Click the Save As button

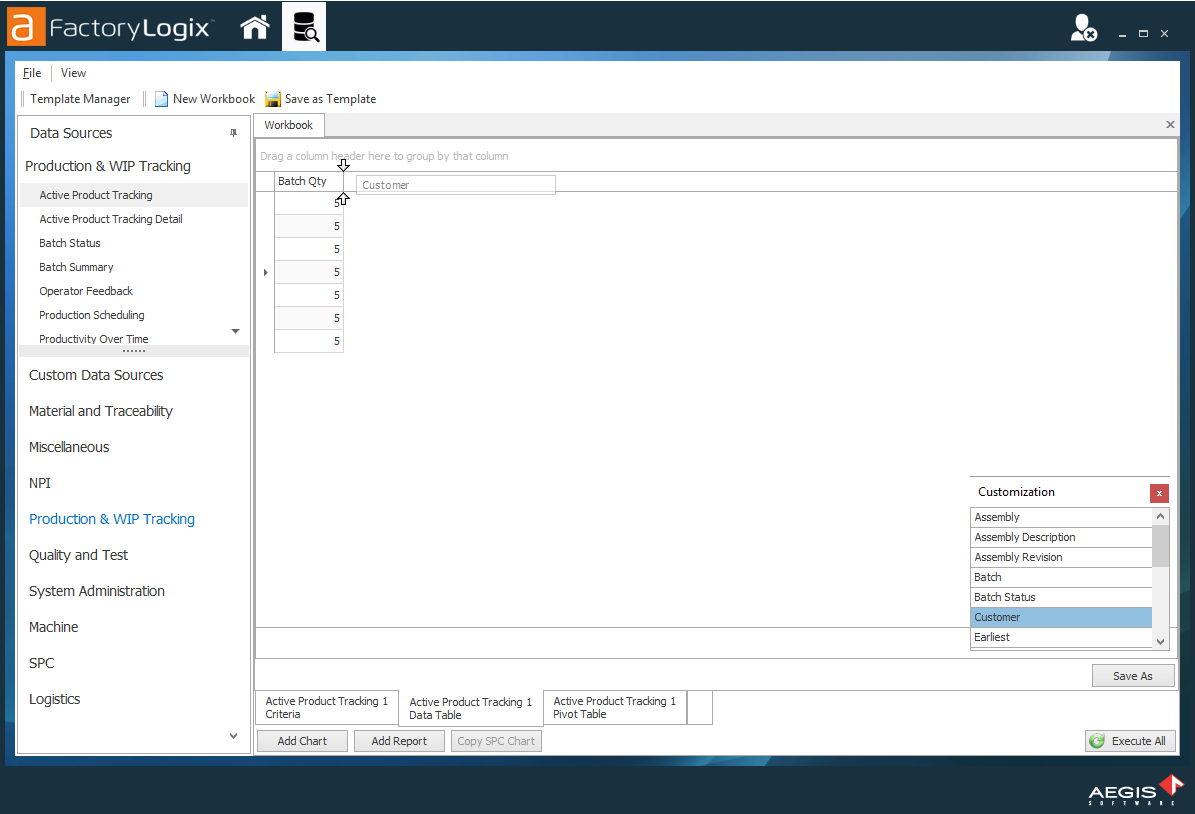[x=1132, y=675]
